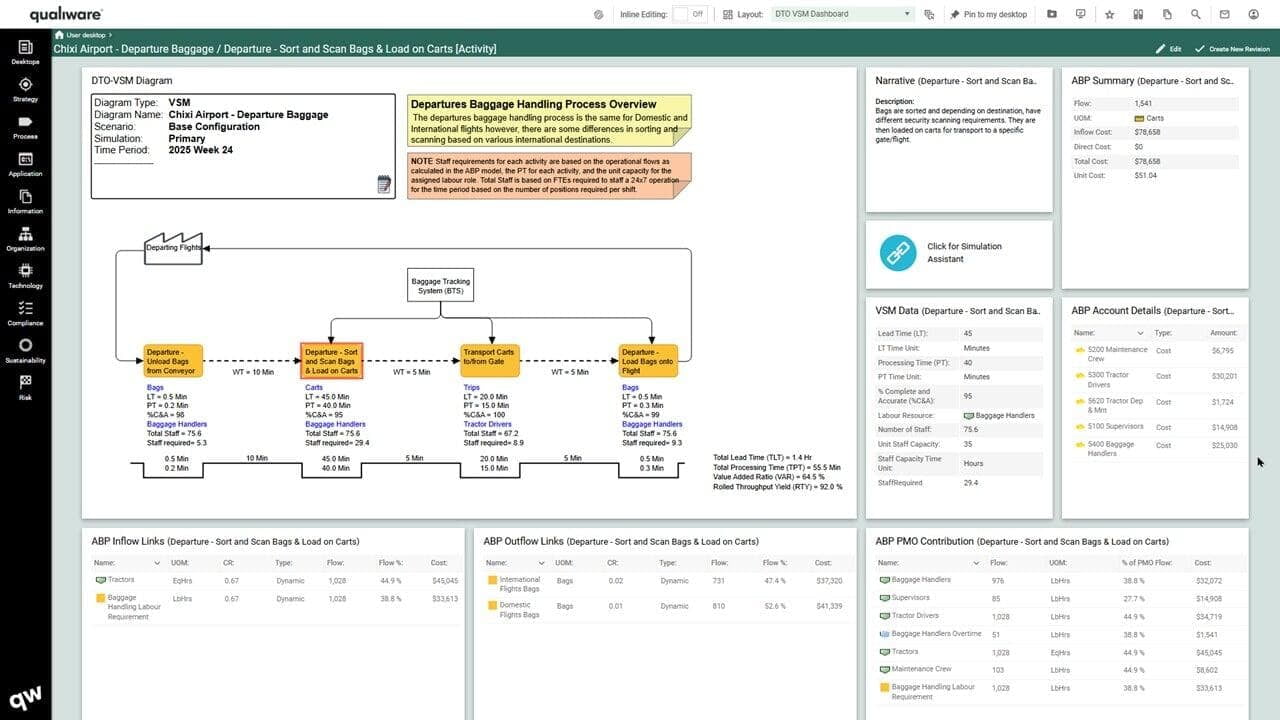The height and width of the screenshot is (720, 1280).
Task: Click the note icon in diagram info box
Action: [x=383, y=184]
